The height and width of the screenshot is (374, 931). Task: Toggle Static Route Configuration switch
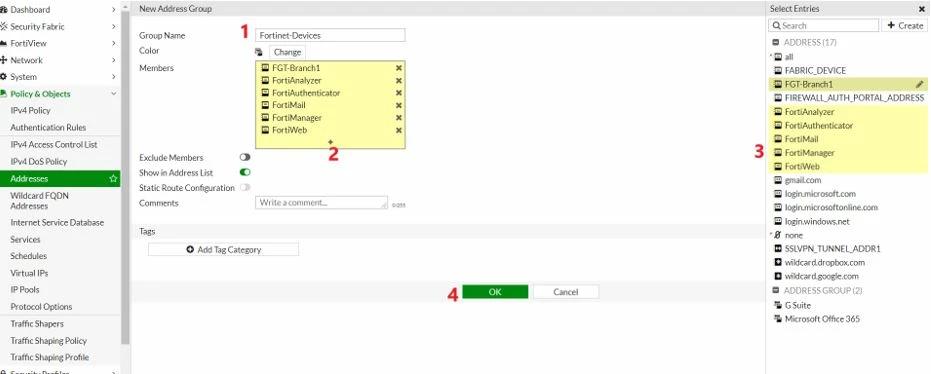click(245, 188)
